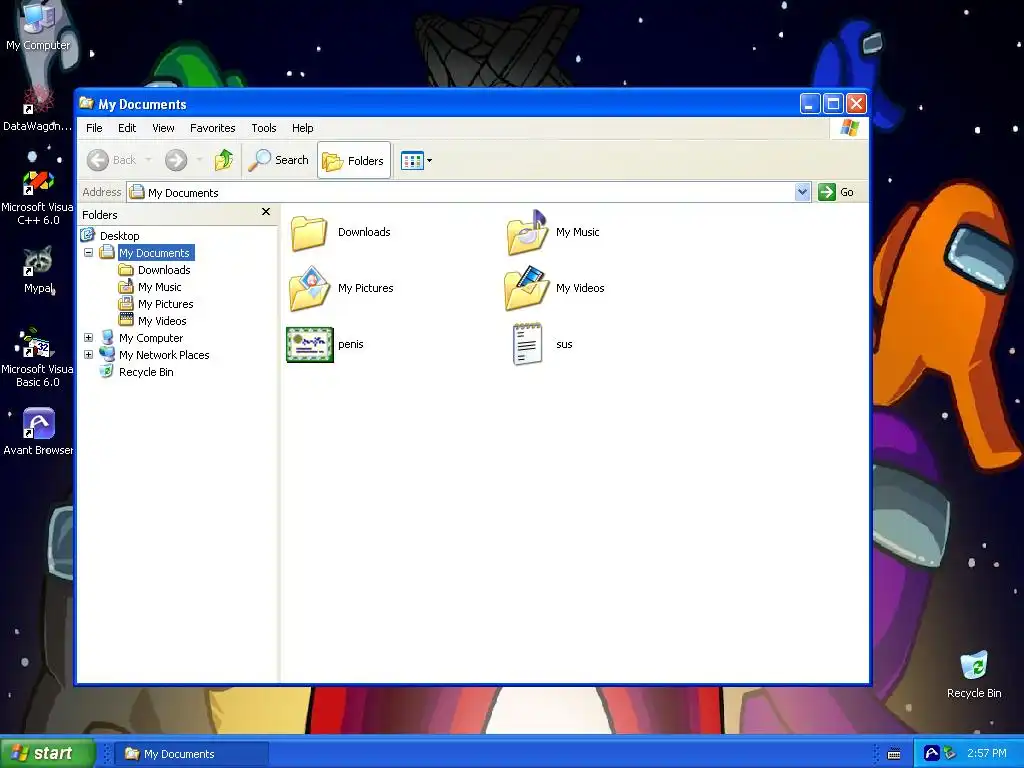The image size is (1024, 768).
Task: Open the Search toolbar button
Action: point(278,160)
